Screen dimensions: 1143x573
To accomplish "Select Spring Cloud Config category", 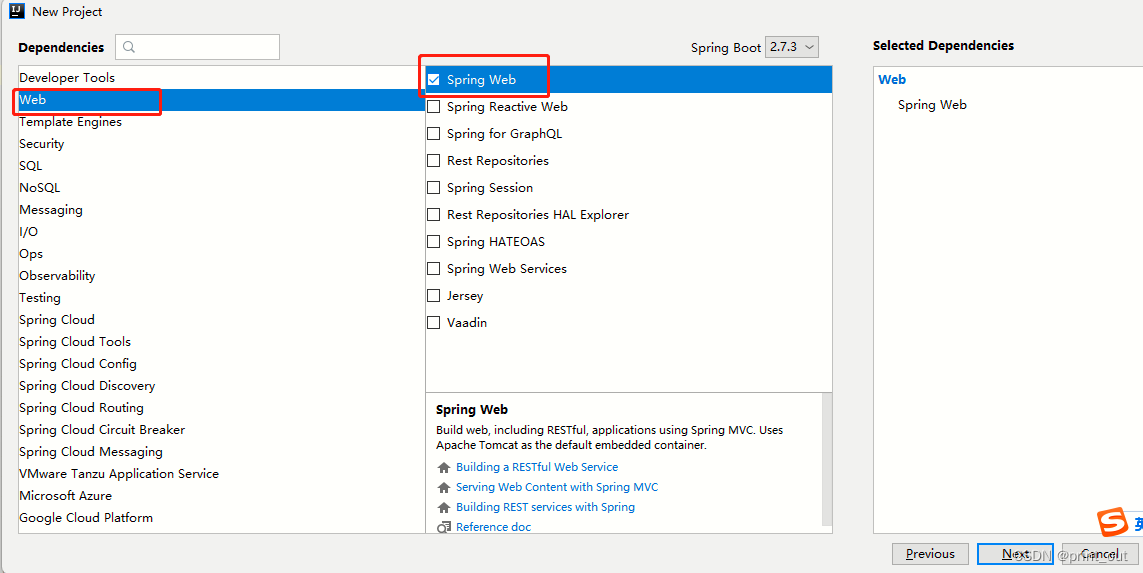I will [222, 363].
